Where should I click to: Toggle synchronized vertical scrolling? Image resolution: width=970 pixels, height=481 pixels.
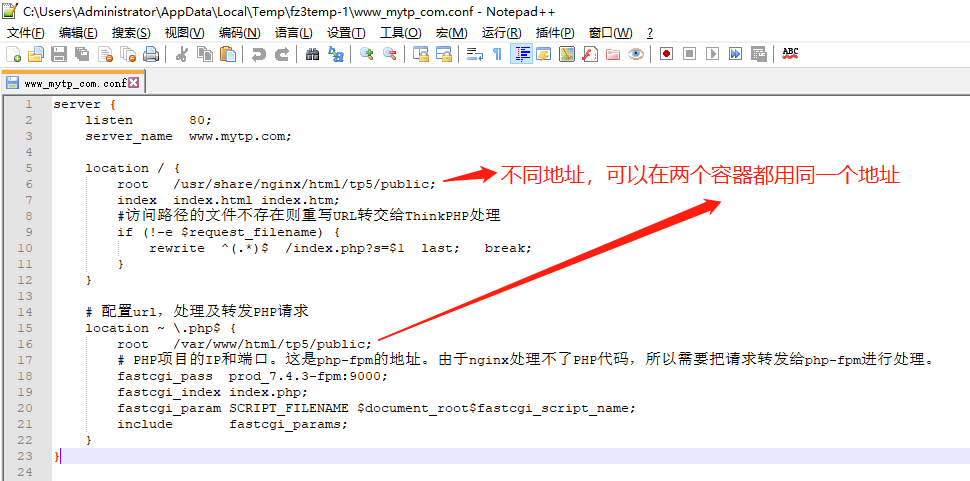point(421,54)
